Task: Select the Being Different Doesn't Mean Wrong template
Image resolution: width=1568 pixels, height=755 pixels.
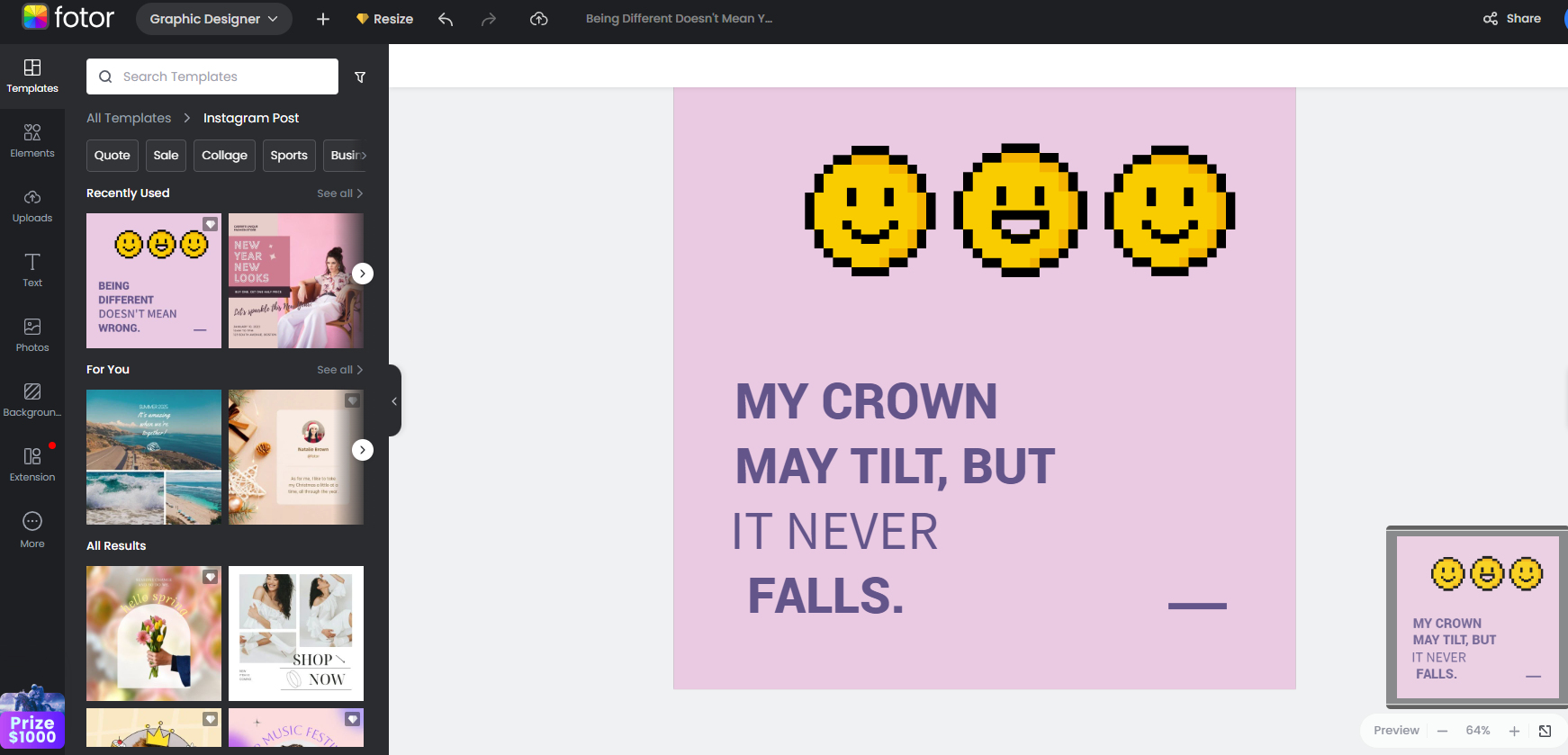Action: click(154, 281)
